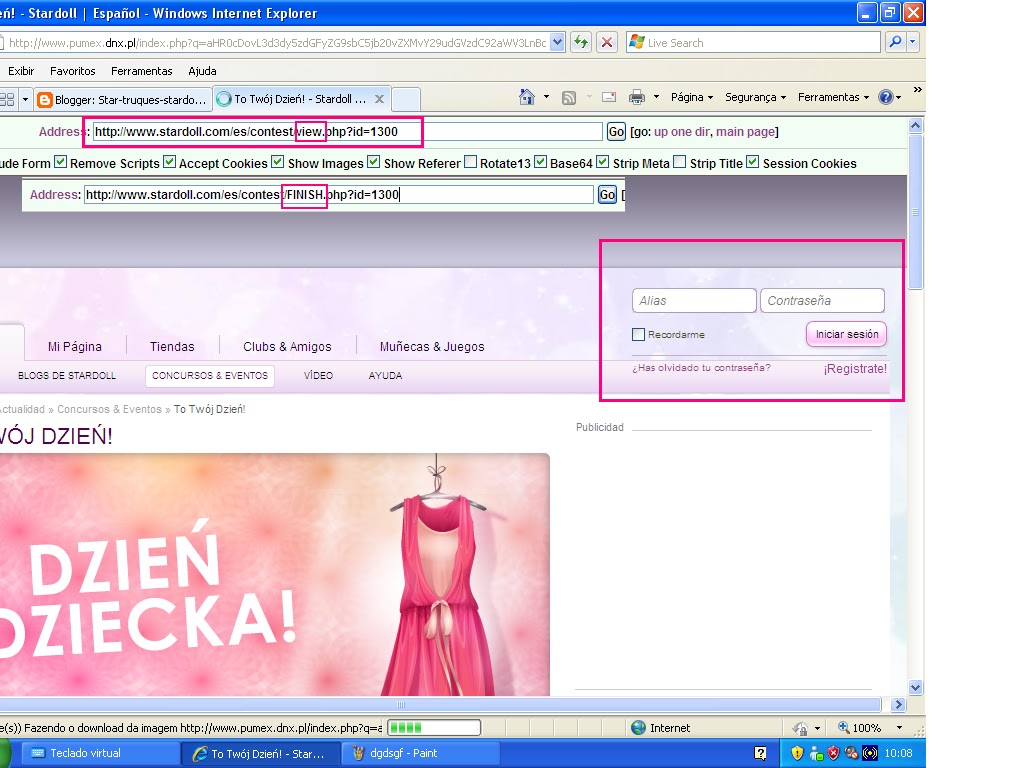1024x768 pixels.
Task: Open the Ferramentas menu bar item
Action: [x=142, y=71]
